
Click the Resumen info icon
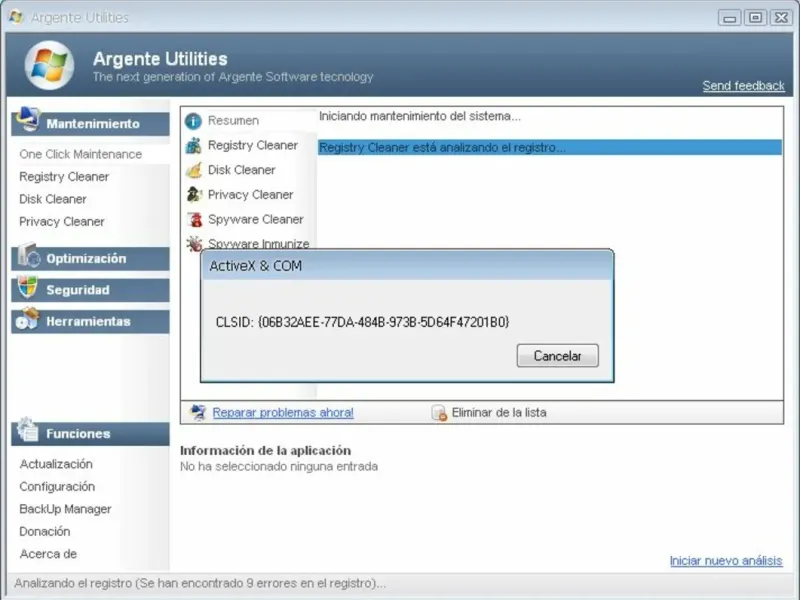click(193, 121)
